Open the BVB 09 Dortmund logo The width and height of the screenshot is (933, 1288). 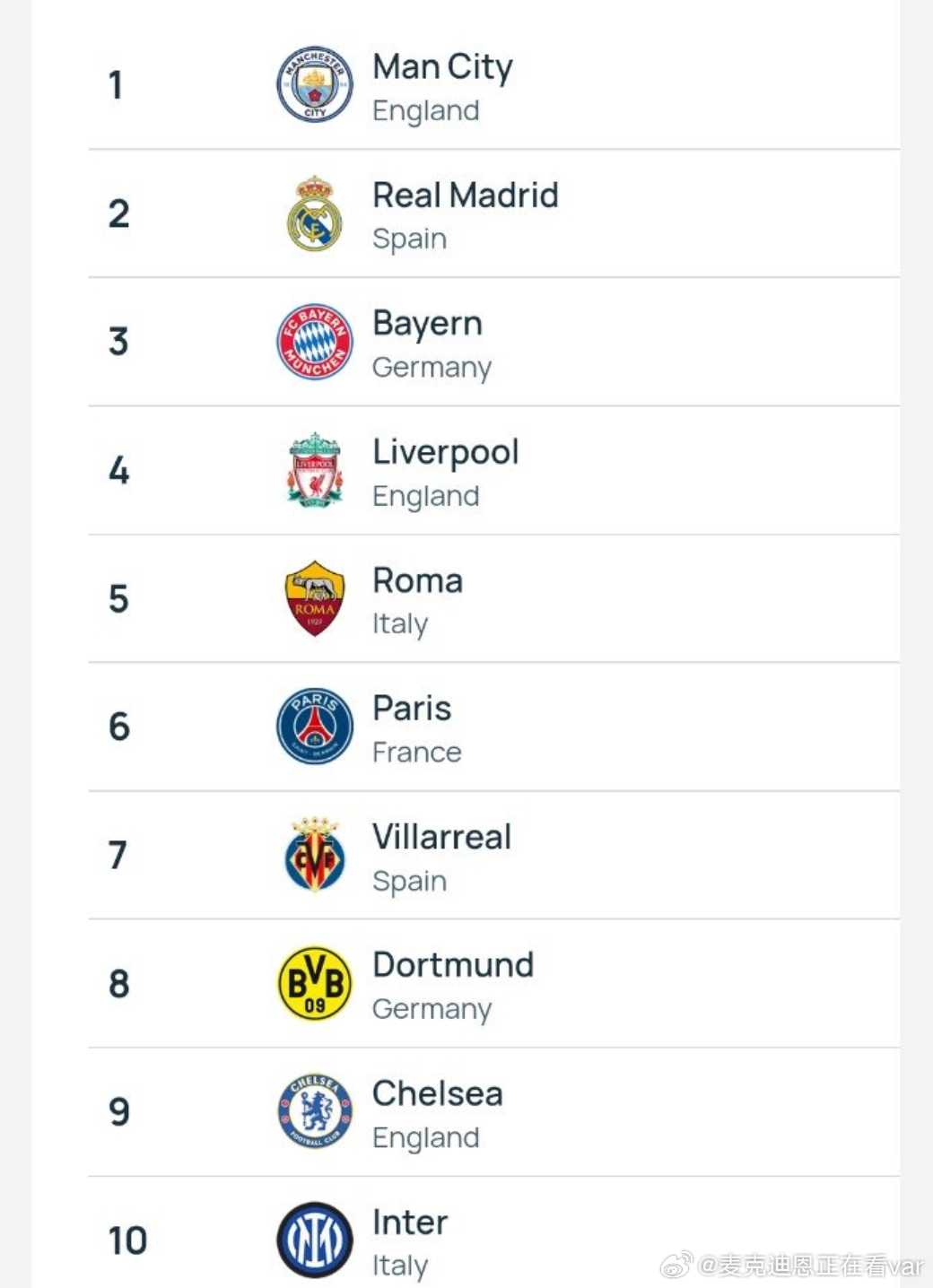(314, 983)
